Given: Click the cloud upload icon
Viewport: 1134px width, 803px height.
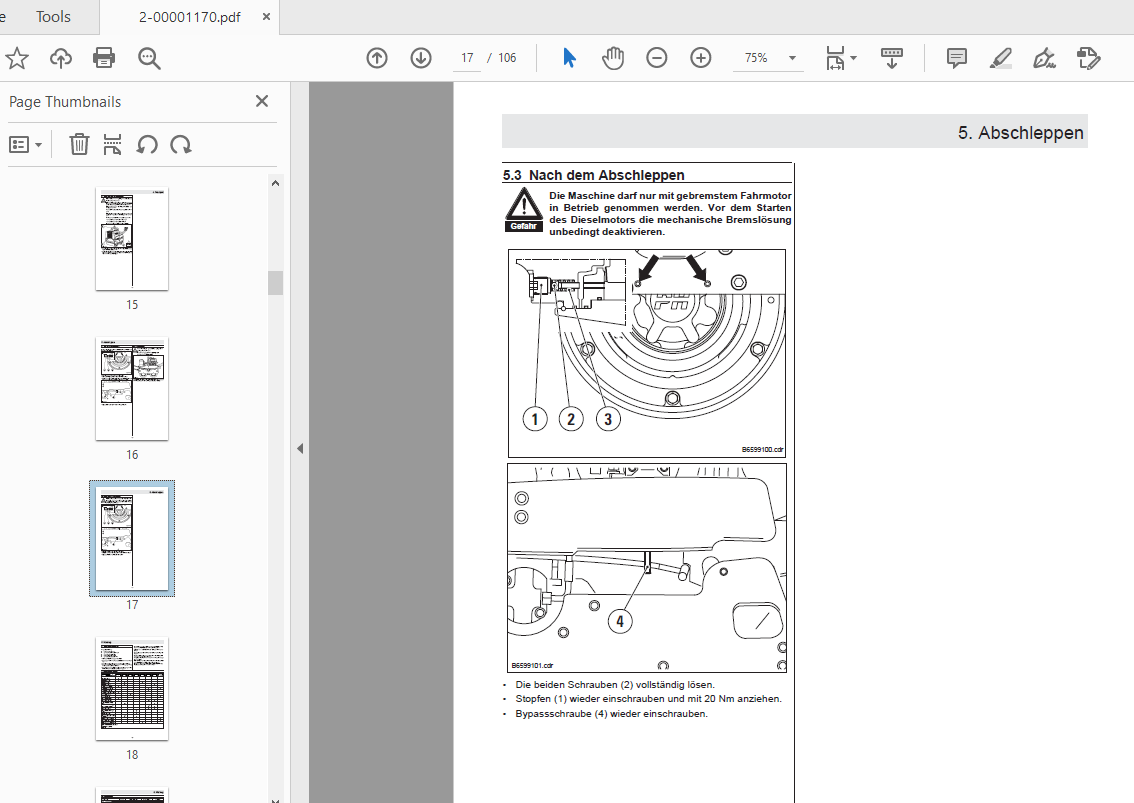Looking at the screenshot, I should pyautogui.click(x=61, y=58).
